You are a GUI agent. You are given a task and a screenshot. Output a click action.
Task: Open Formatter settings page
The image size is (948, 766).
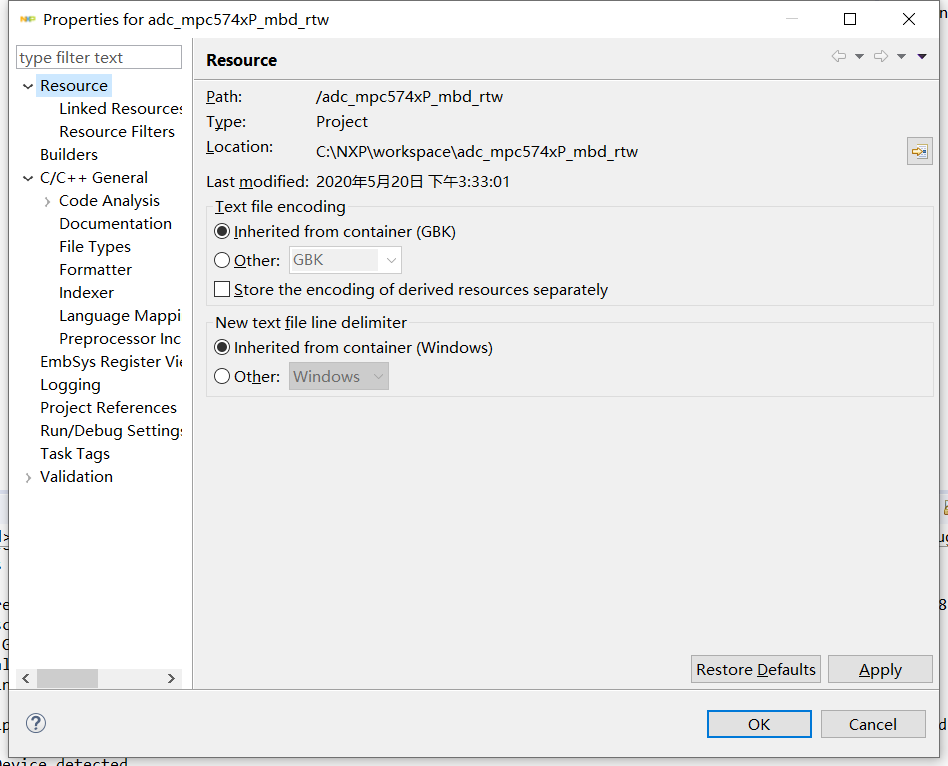coord(96,270)
